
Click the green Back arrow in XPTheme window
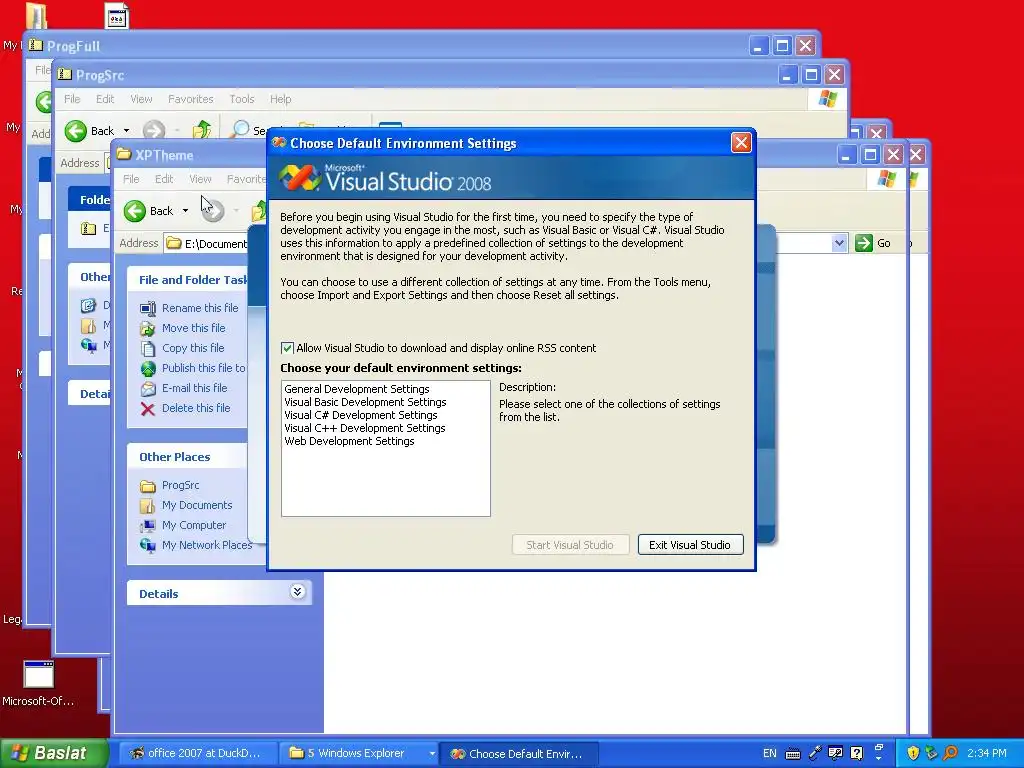[135, 210]
